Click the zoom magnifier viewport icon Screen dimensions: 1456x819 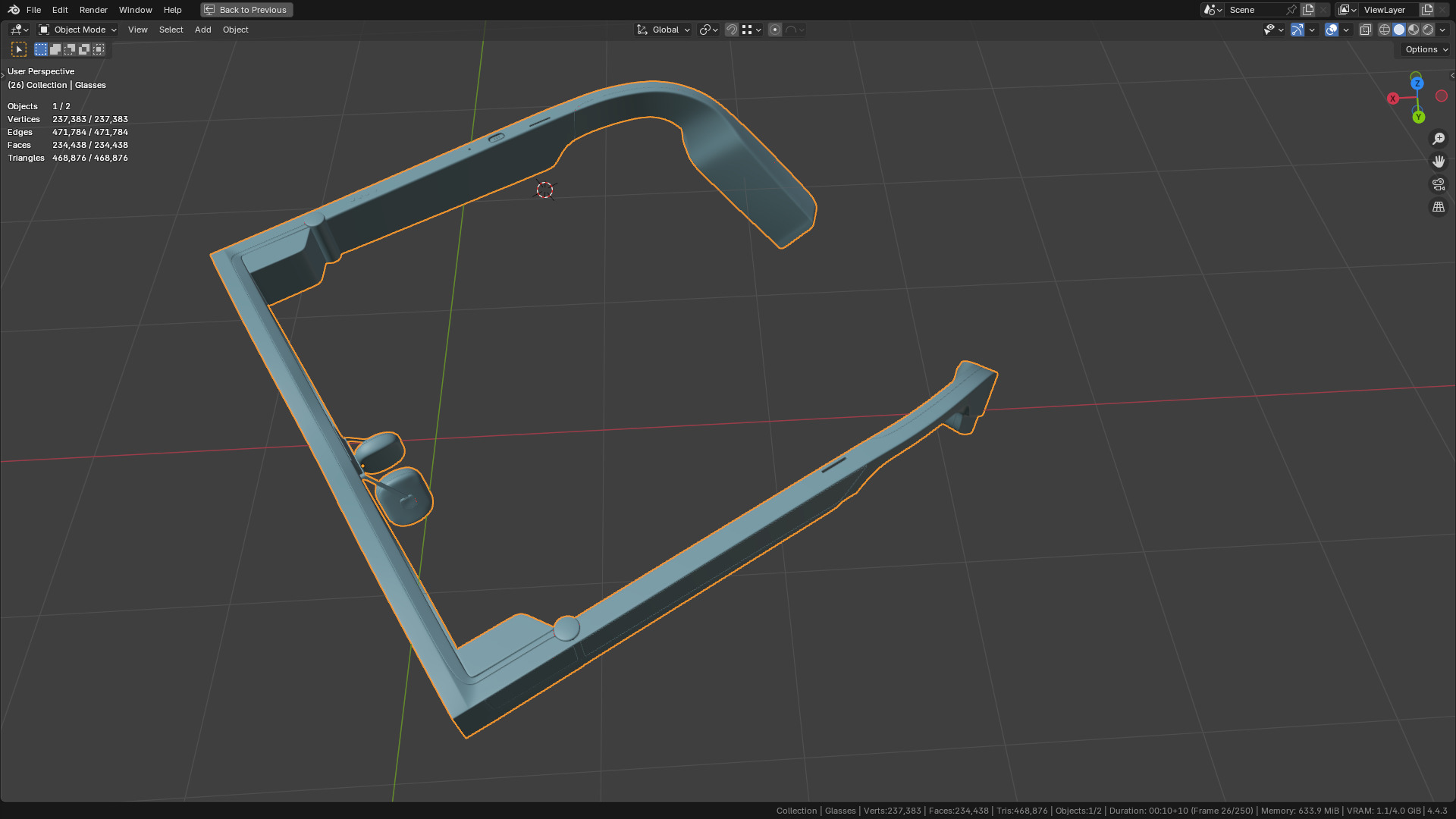click(1438, 139)
